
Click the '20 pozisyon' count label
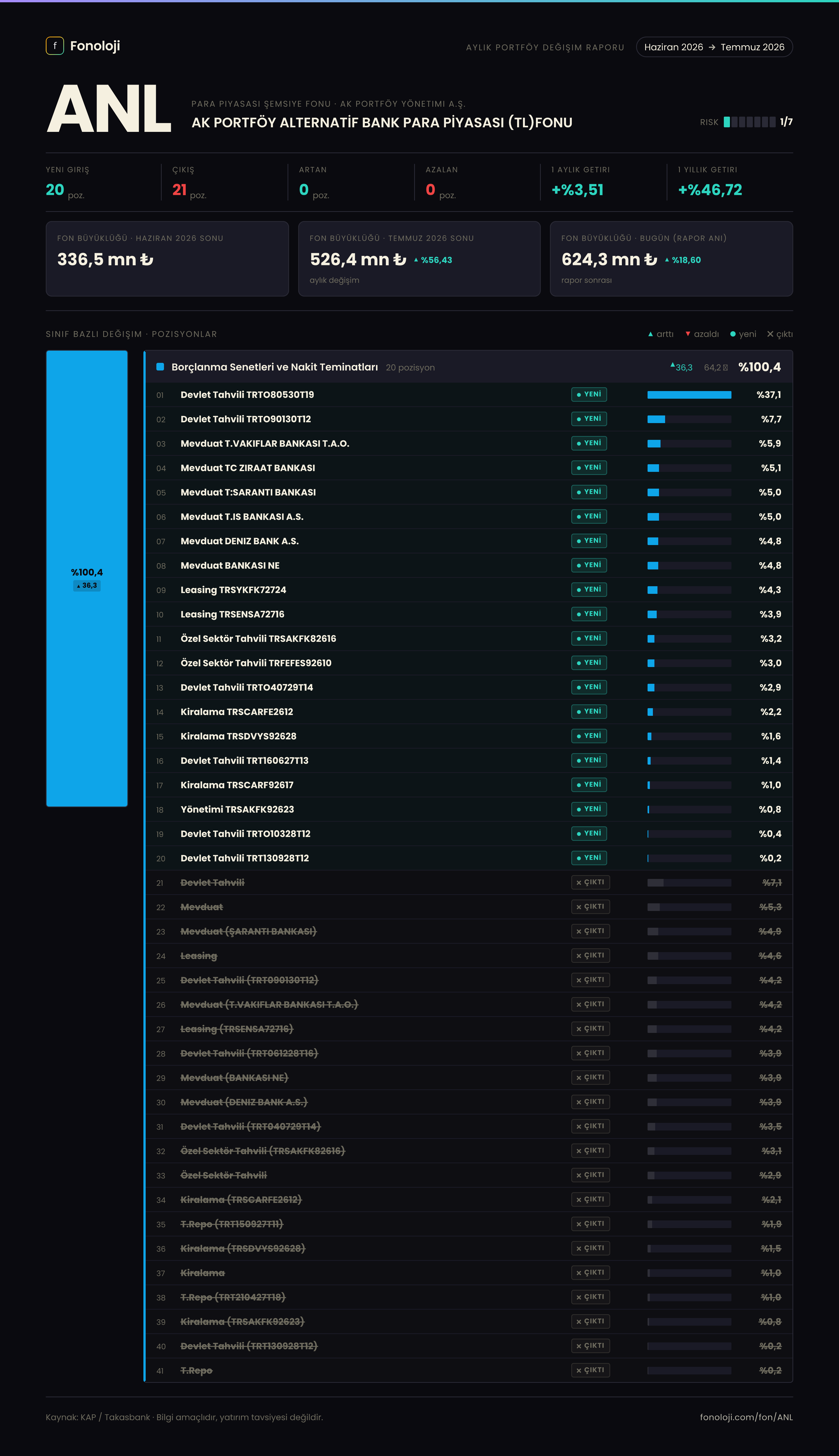click(410, 367)
